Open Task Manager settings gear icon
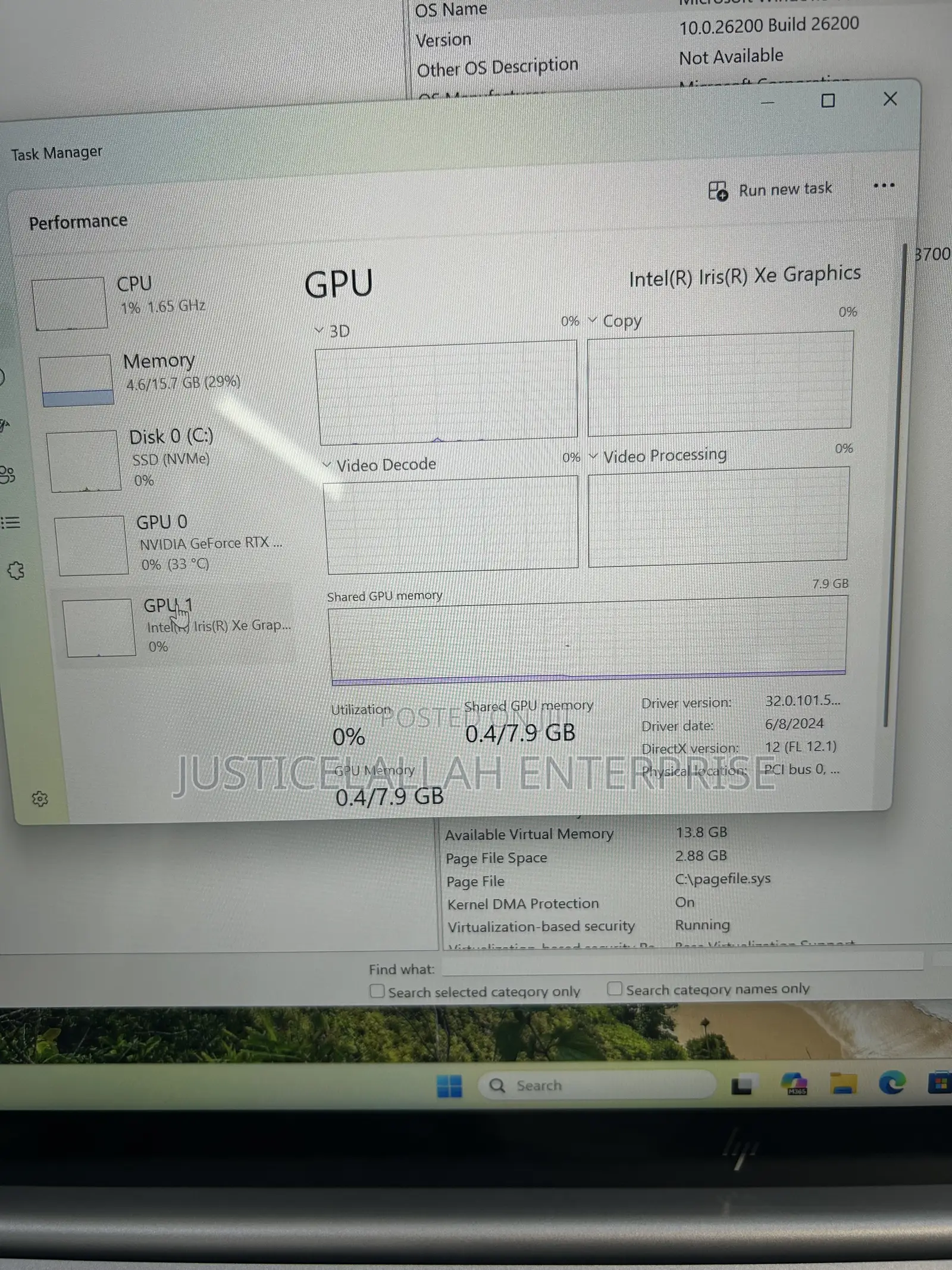The height and width of the screenshot is (1270, 952). (x=40, y=799)
